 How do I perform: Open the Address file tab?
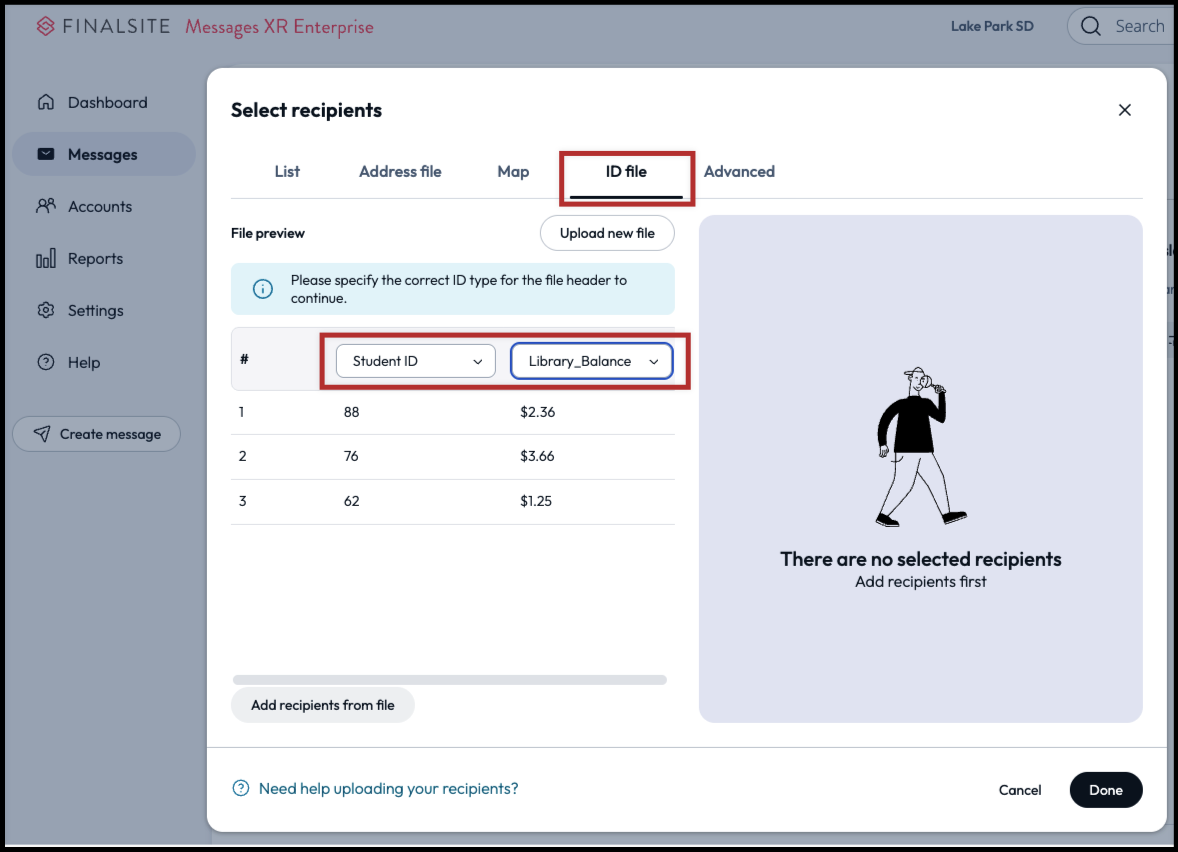pyautogui.click(x=400, y=171)
